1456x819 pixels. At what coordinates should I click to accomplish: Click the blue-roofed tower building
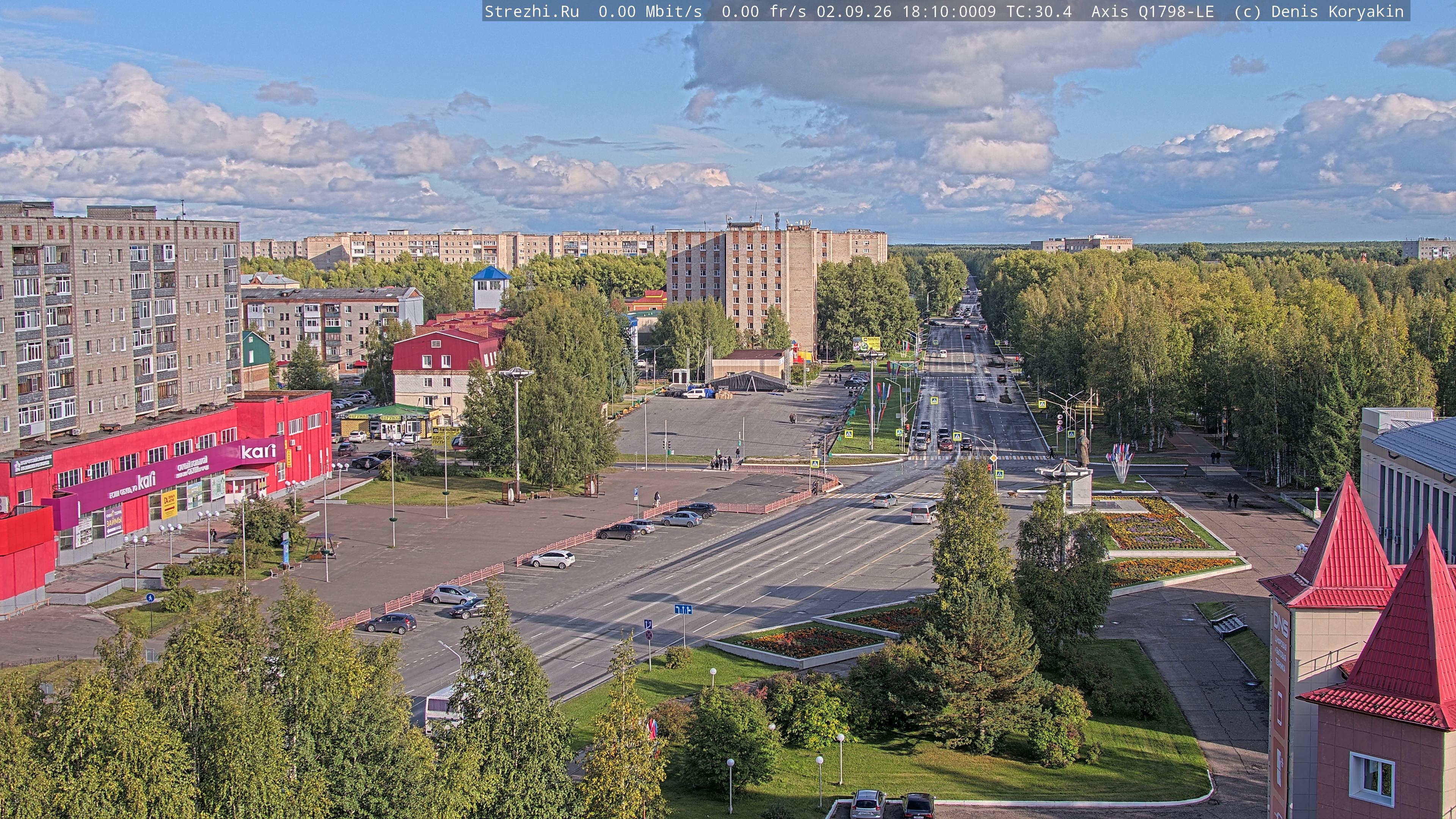[x=490, y=288]
